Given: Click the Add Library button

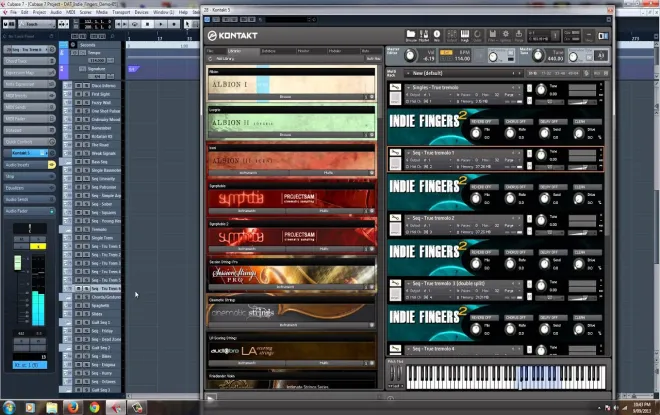Looking at the screenshot, I should [x=226, y=59].
